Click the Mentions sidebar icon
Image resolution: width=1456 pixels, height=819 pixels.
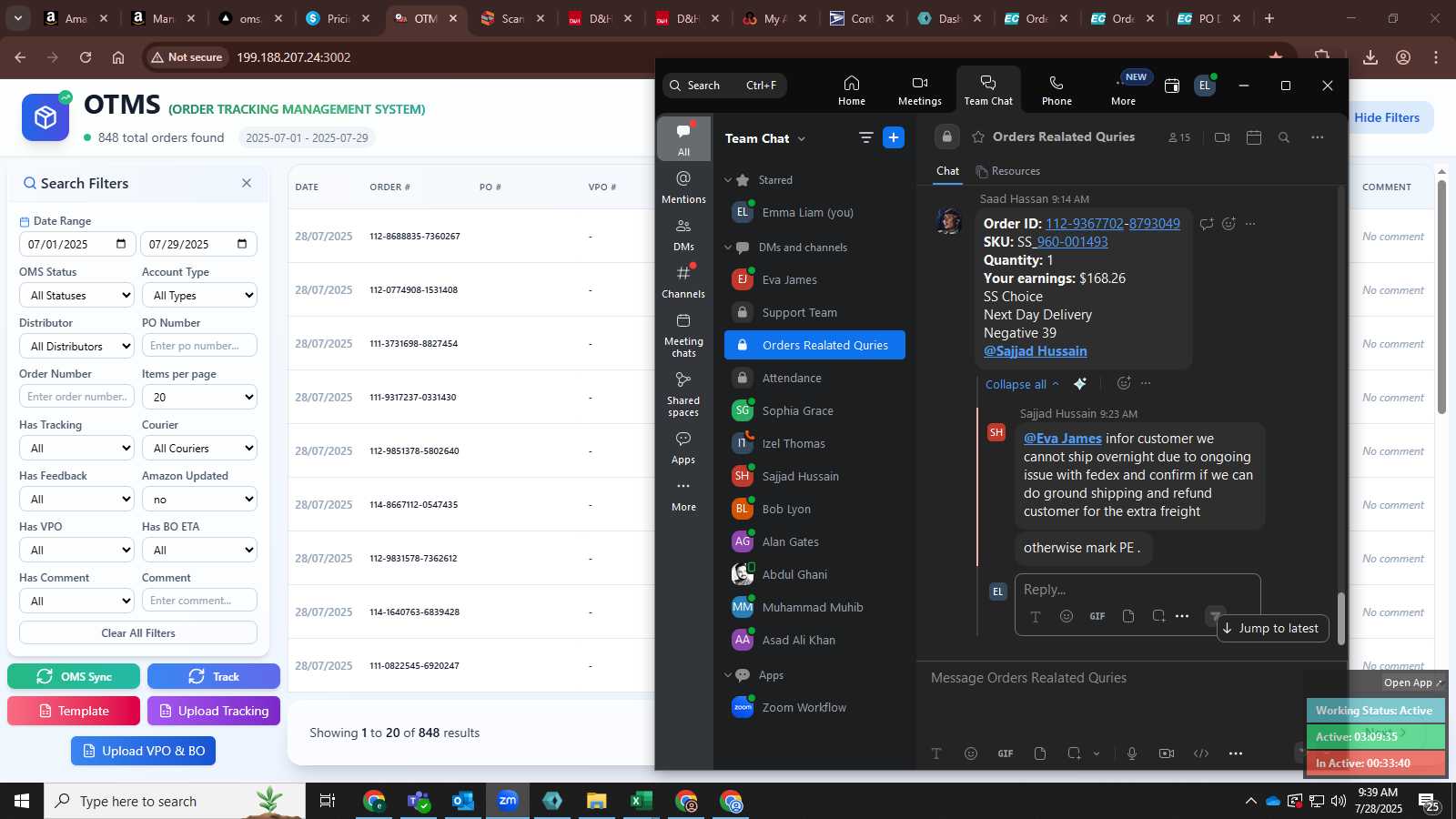(683, 187)
